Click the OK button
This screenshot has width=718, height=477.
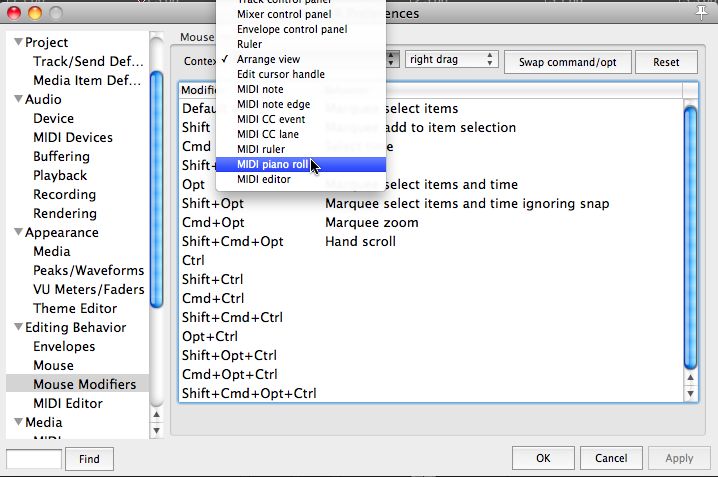543,458
